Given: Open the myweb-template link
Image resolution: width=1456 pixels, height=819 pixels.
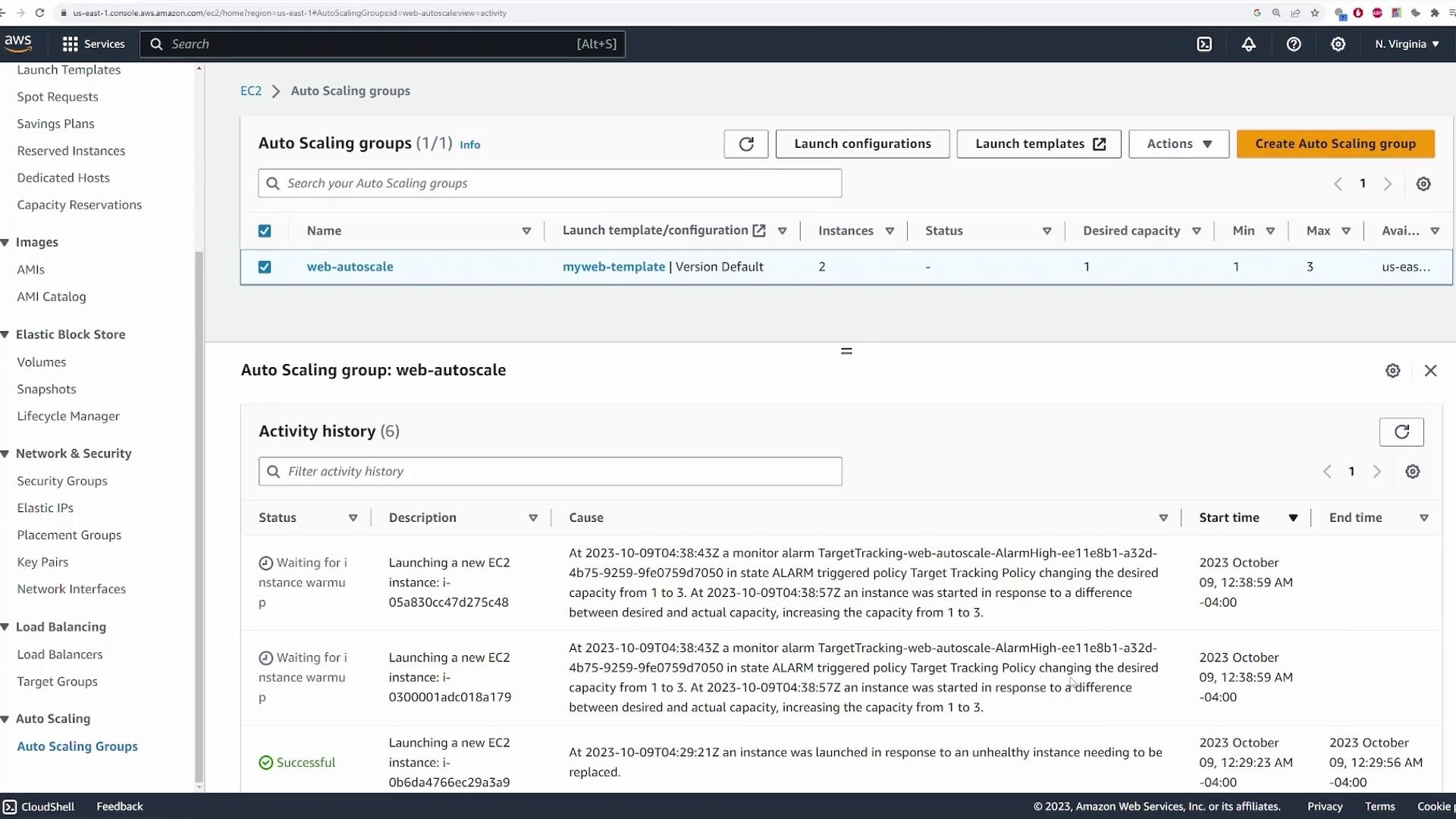Looking at the screenshot, I should click(x=613, y=267).
